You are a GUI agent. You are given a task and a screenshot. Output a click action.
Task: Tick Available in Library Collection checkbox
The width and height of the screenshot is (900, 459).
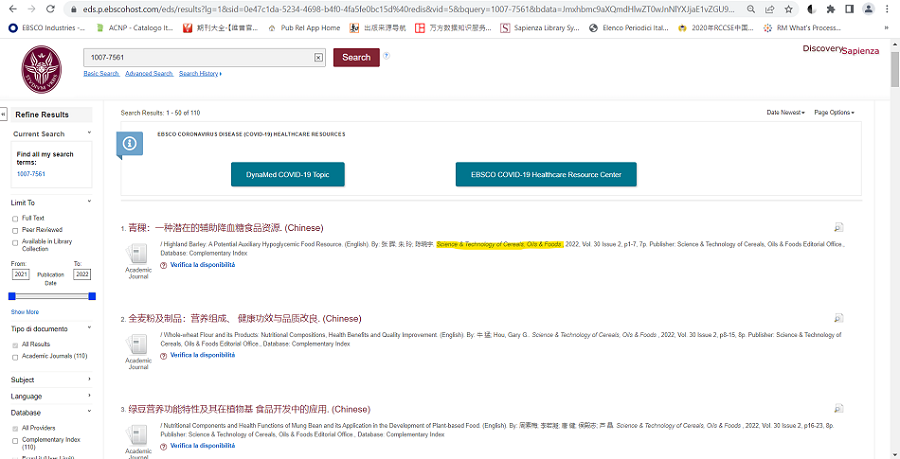pyautogui.click(x=15, y=241)
